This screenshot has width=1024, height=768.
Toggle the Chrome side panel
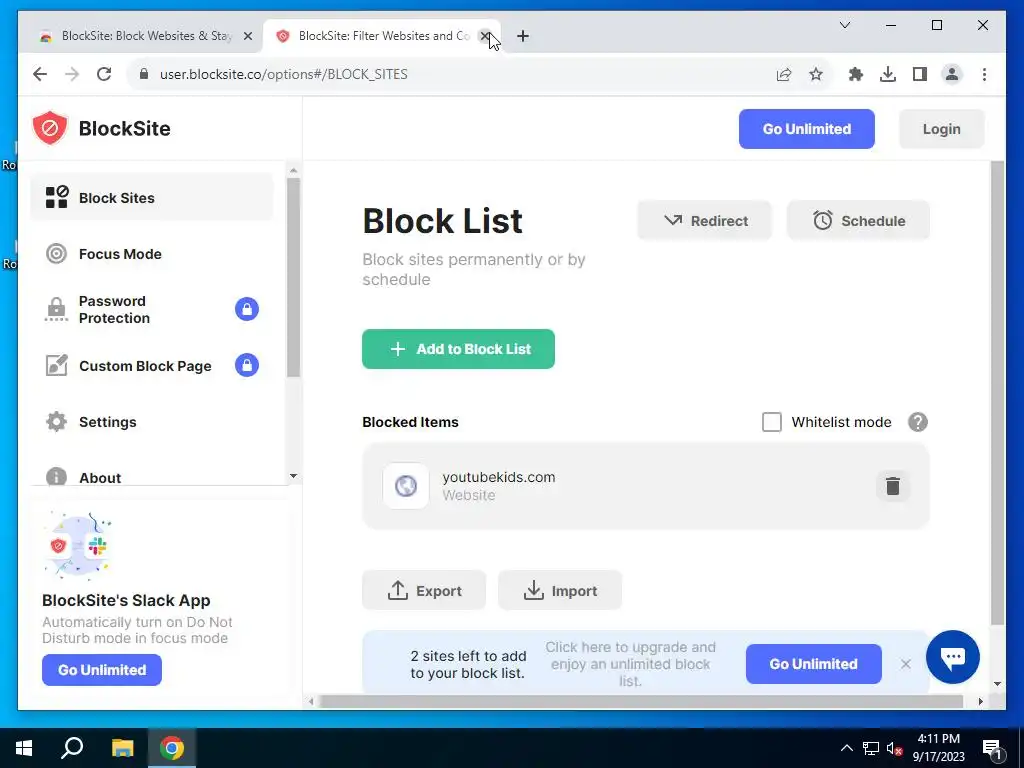pos(920,74)
